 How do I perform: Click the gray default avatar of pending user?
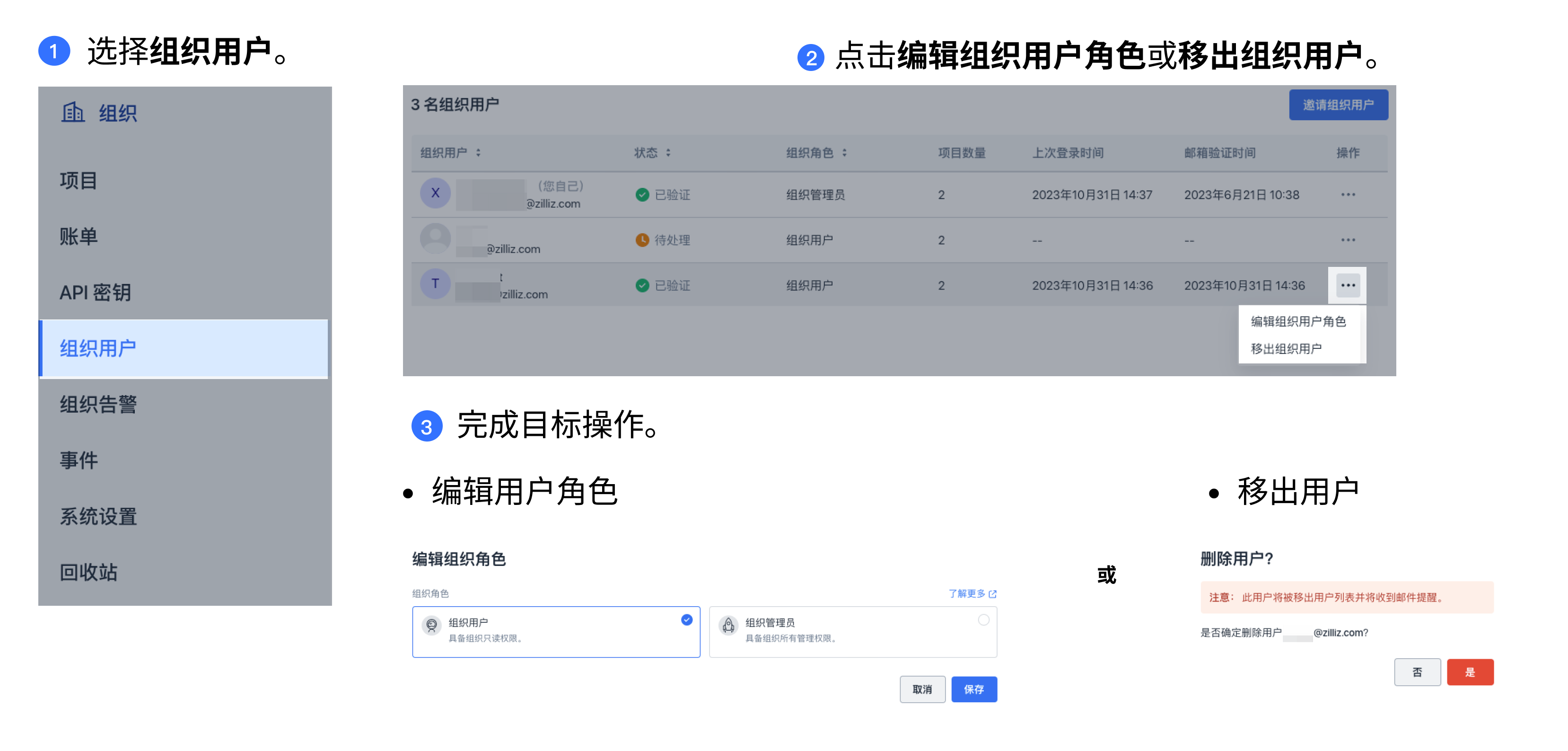click(435, 239)
